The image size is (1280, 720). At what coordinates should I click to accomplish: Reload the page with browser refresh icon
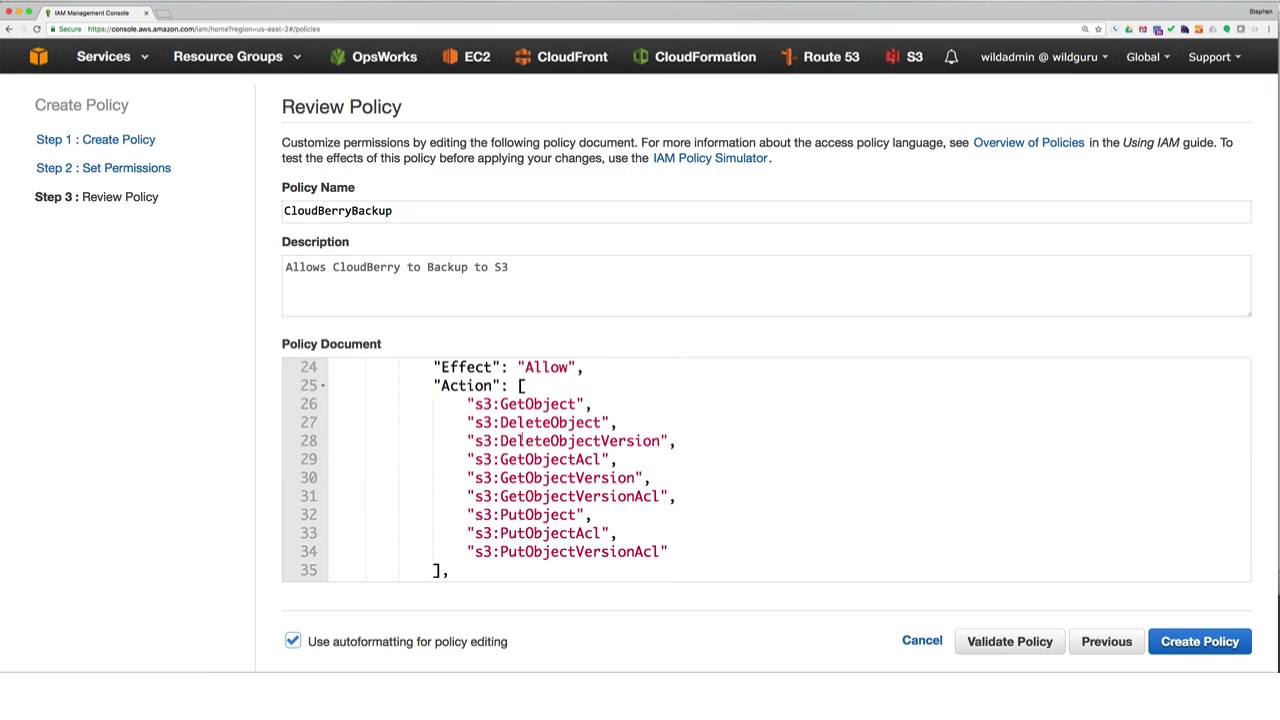coord(37,29)
